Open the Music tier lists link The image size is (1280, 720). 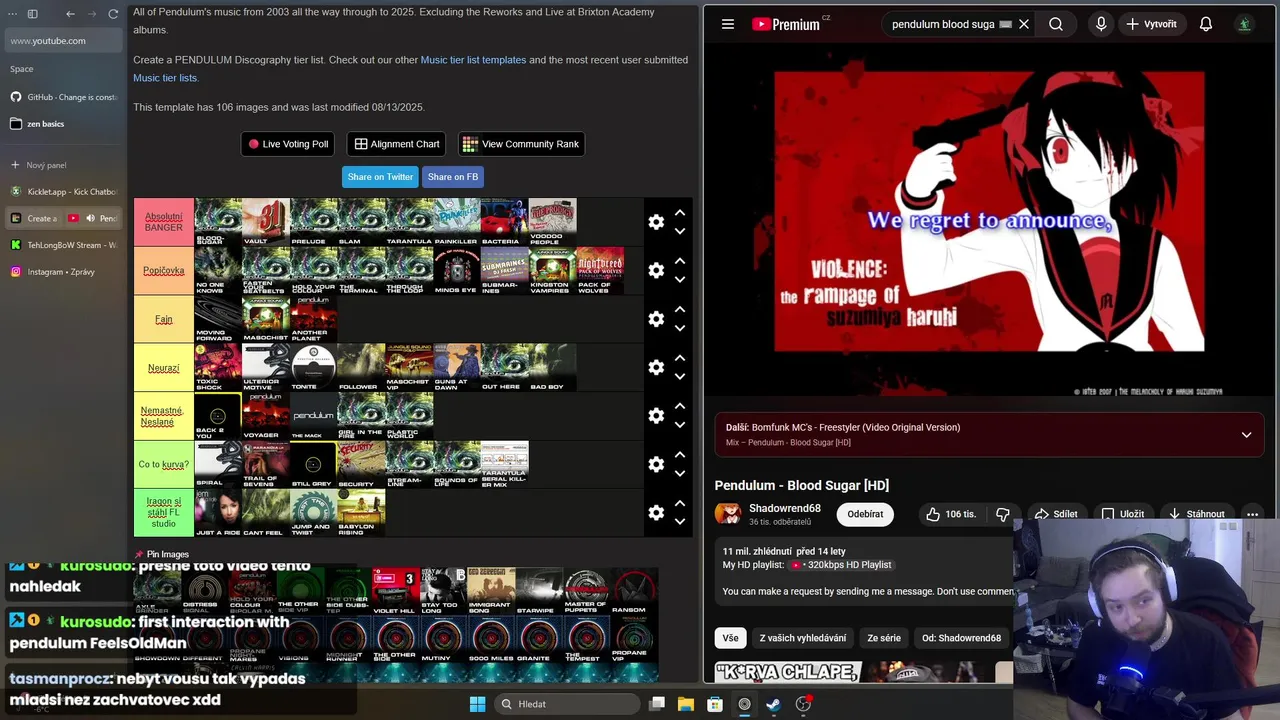[x=165, y=78]
